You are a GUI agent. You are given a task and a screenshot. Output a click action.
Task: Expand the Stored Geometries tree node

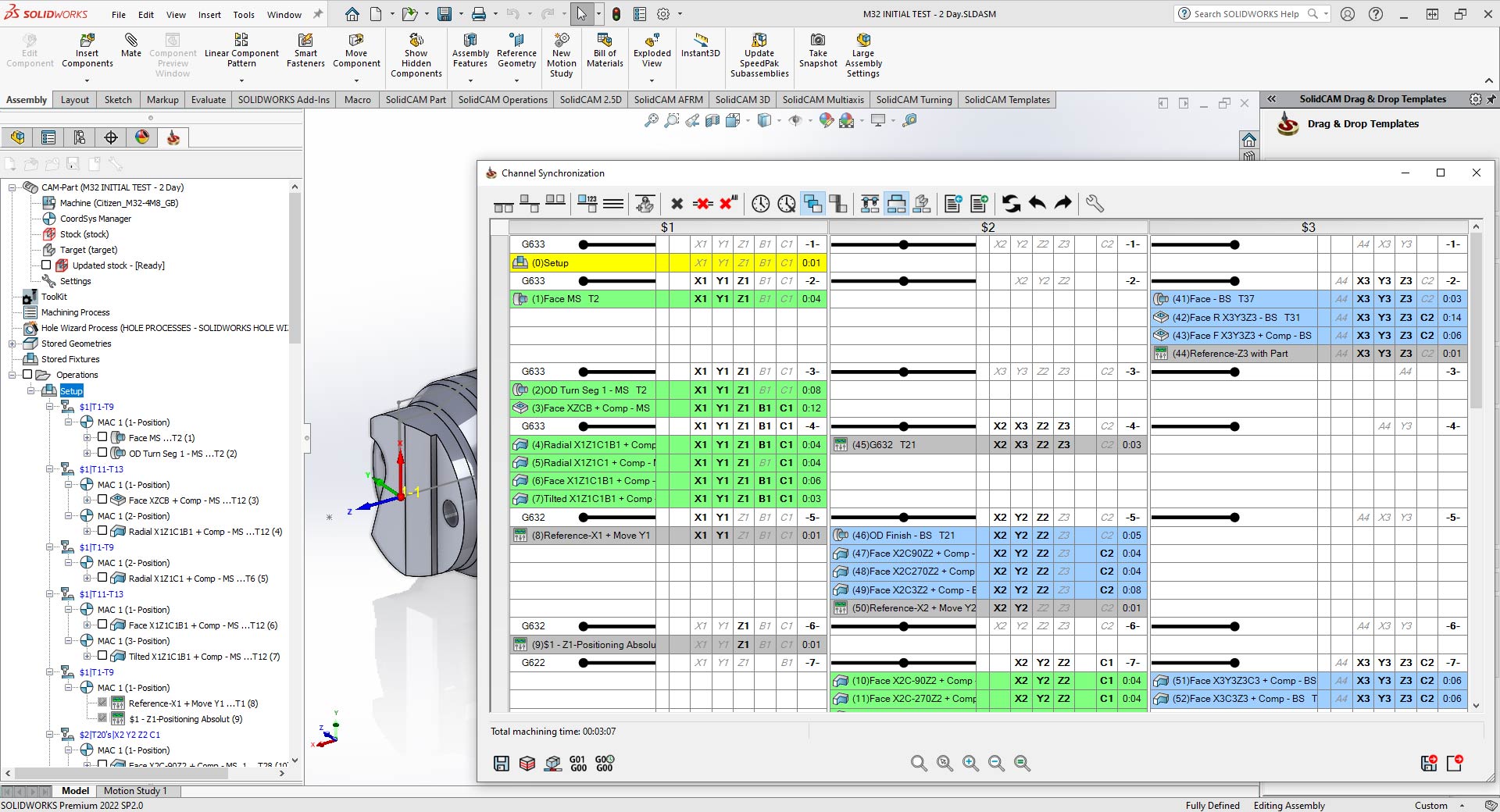point(12,344)
